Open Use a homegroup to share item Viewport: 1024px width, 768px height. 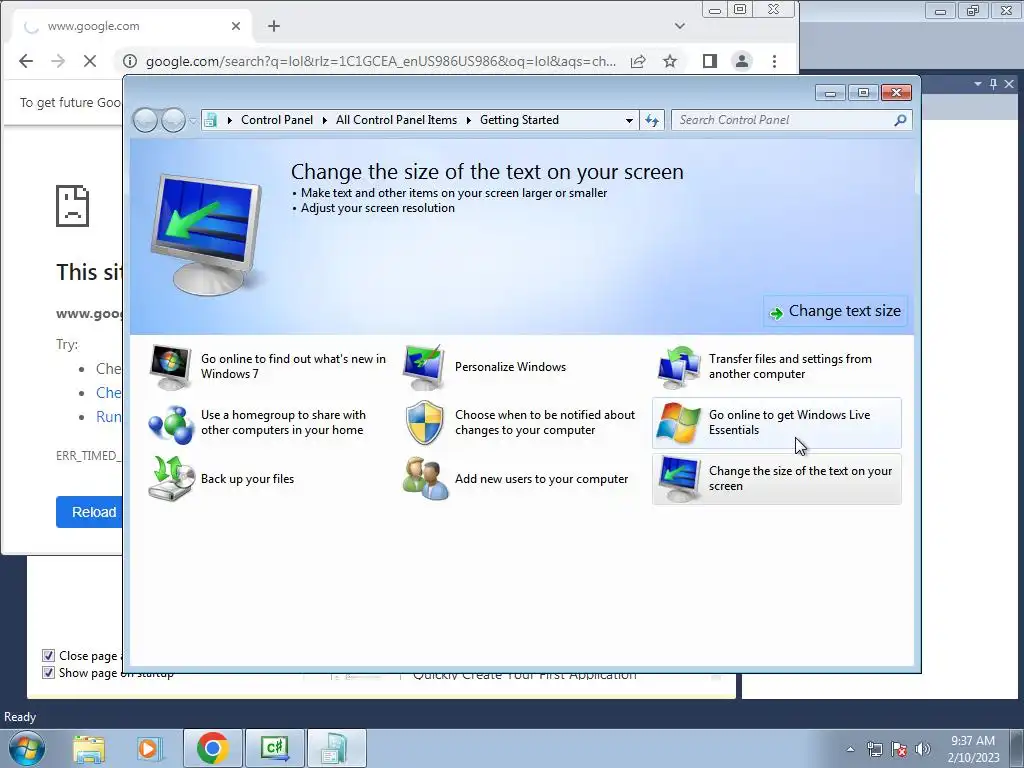[268, 423]
